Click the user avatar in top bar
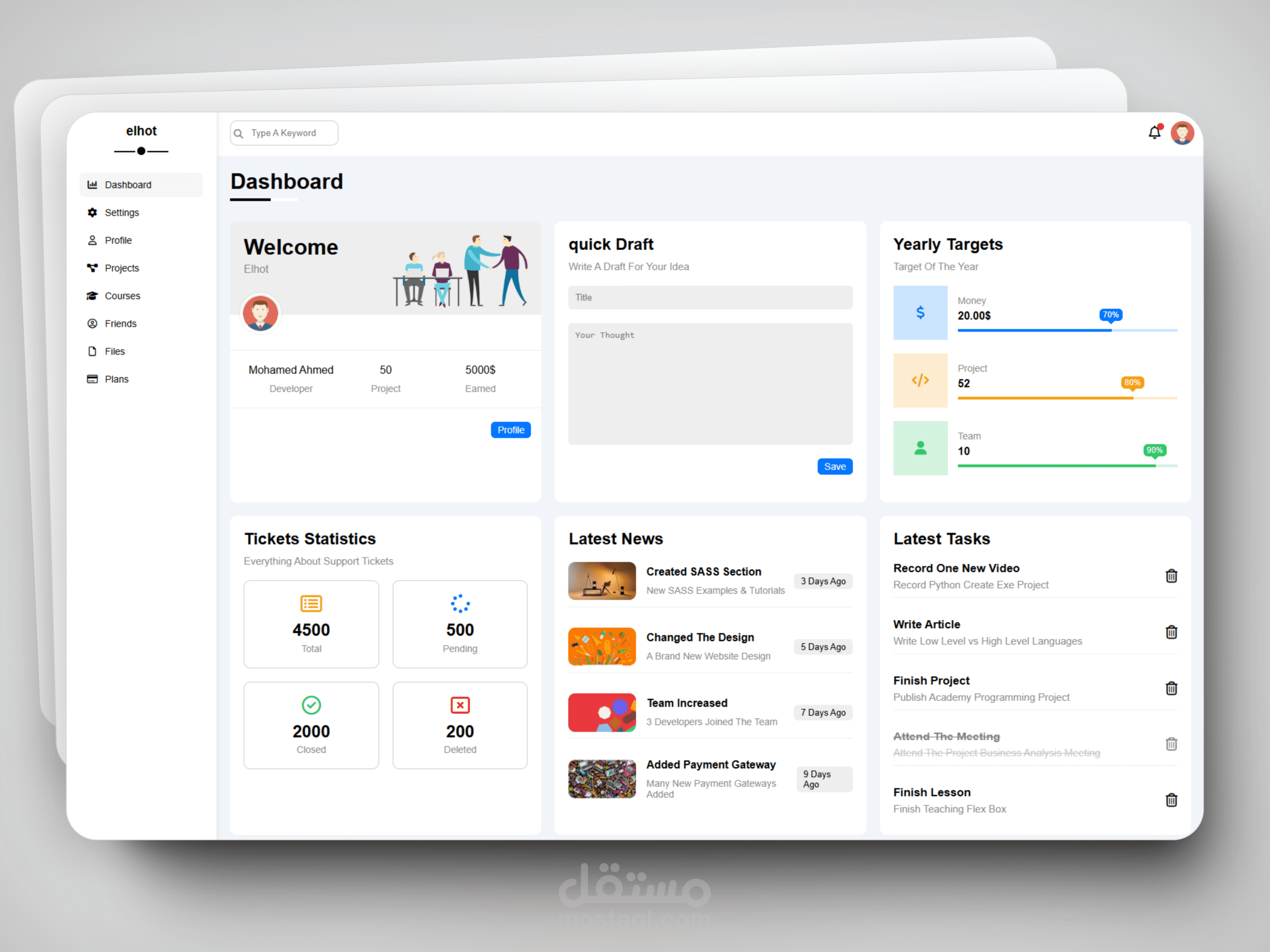Image resolution: width=1270 pixels, height=952 pixels. point(1182,133)
